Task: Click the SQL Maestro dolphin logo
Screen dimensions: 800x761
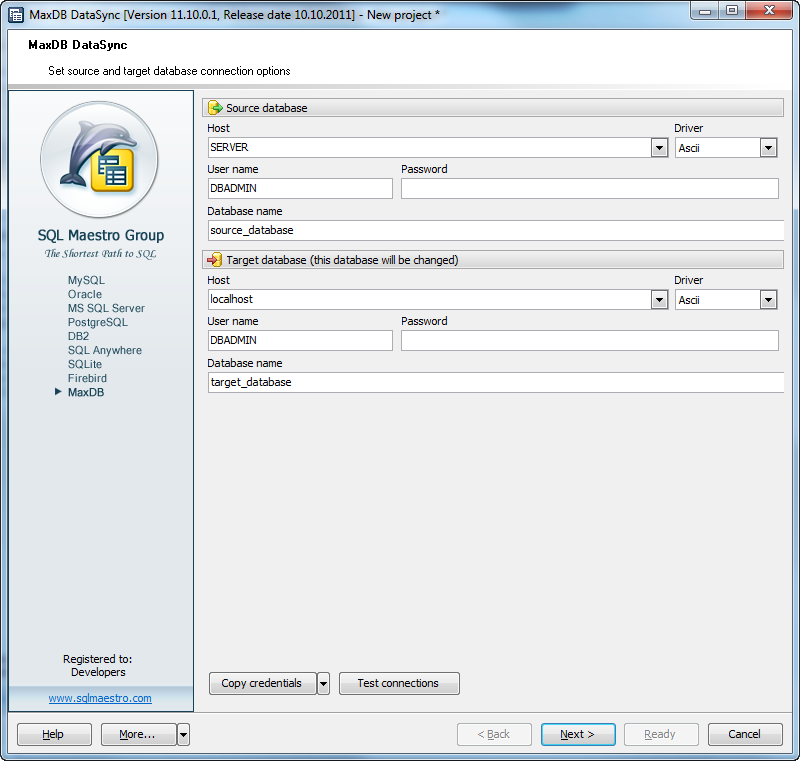Action: point(100,160)
